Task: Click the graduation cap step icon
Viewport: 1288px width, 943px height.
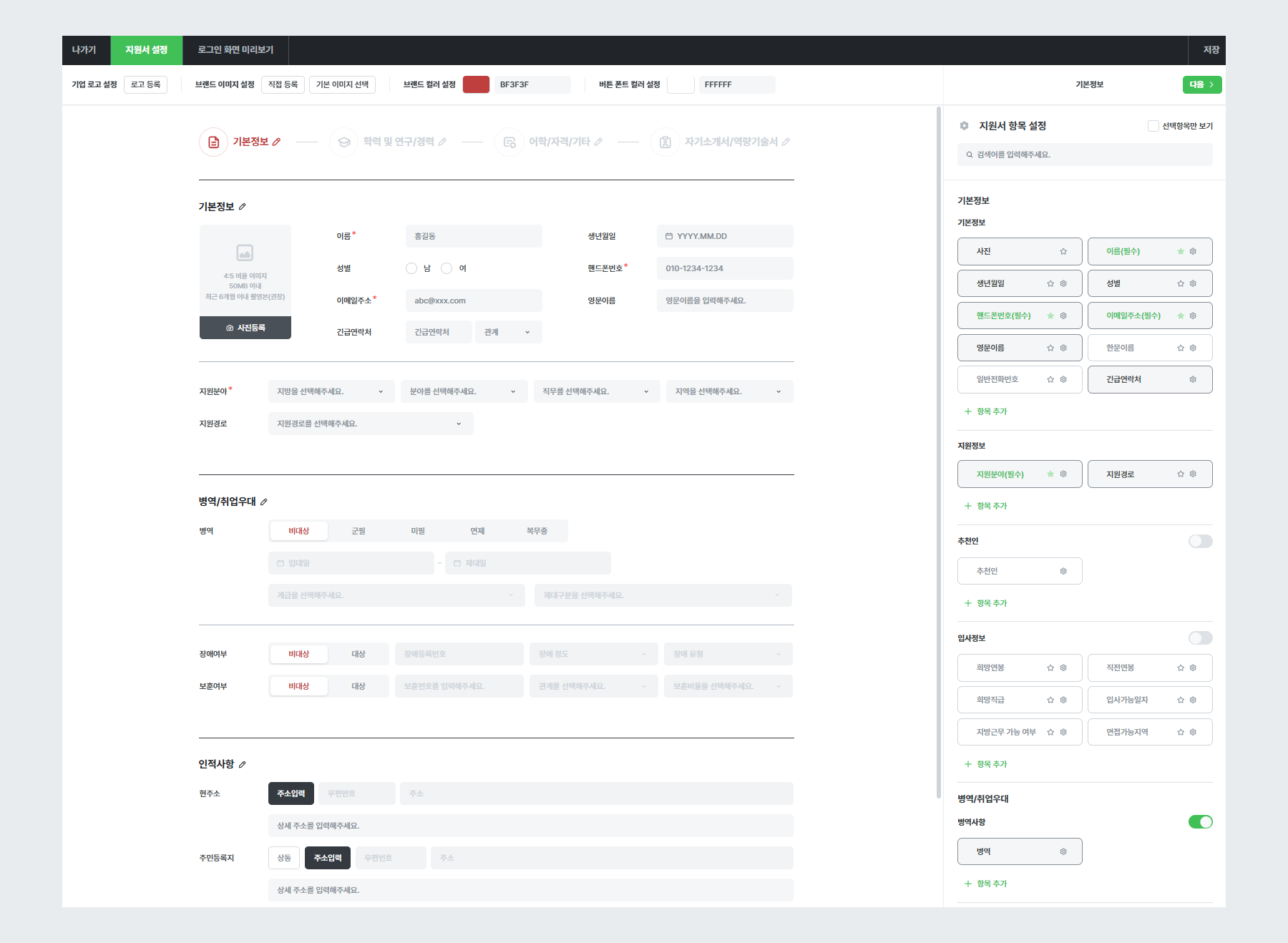Action: (x=343, y=142)
